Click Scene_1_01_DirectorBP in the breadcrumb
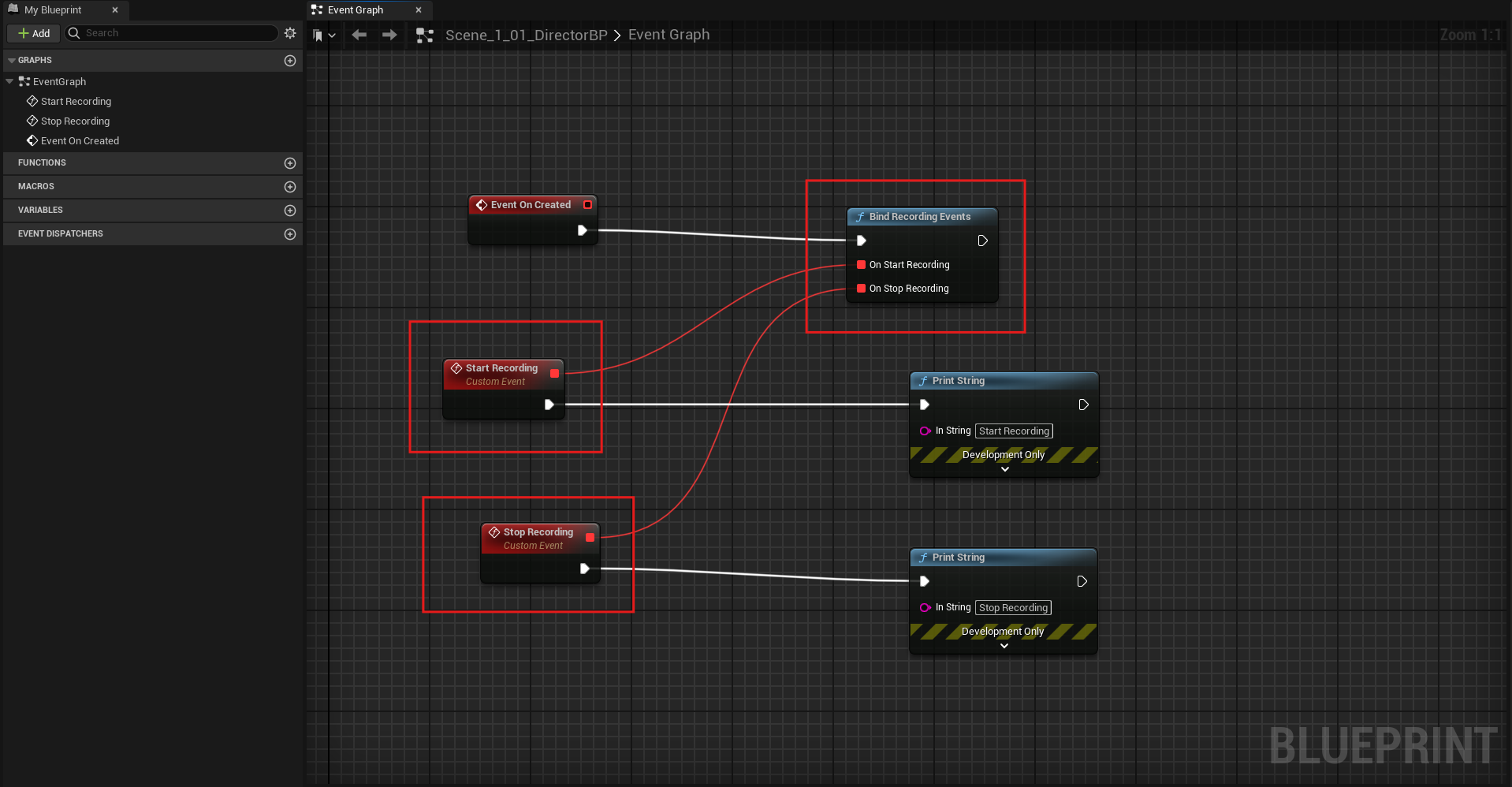The width and height of the screenshot is (1512, 787). tap(526, 35)
